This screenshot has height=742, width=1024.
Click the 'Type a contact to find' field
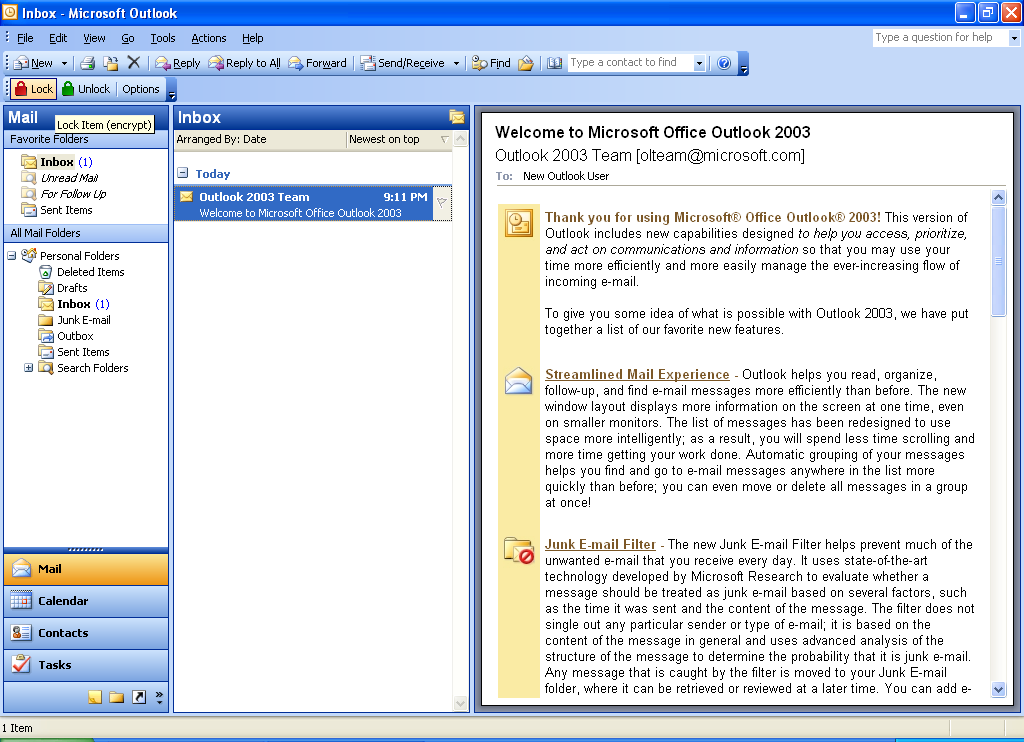(630, 63)
